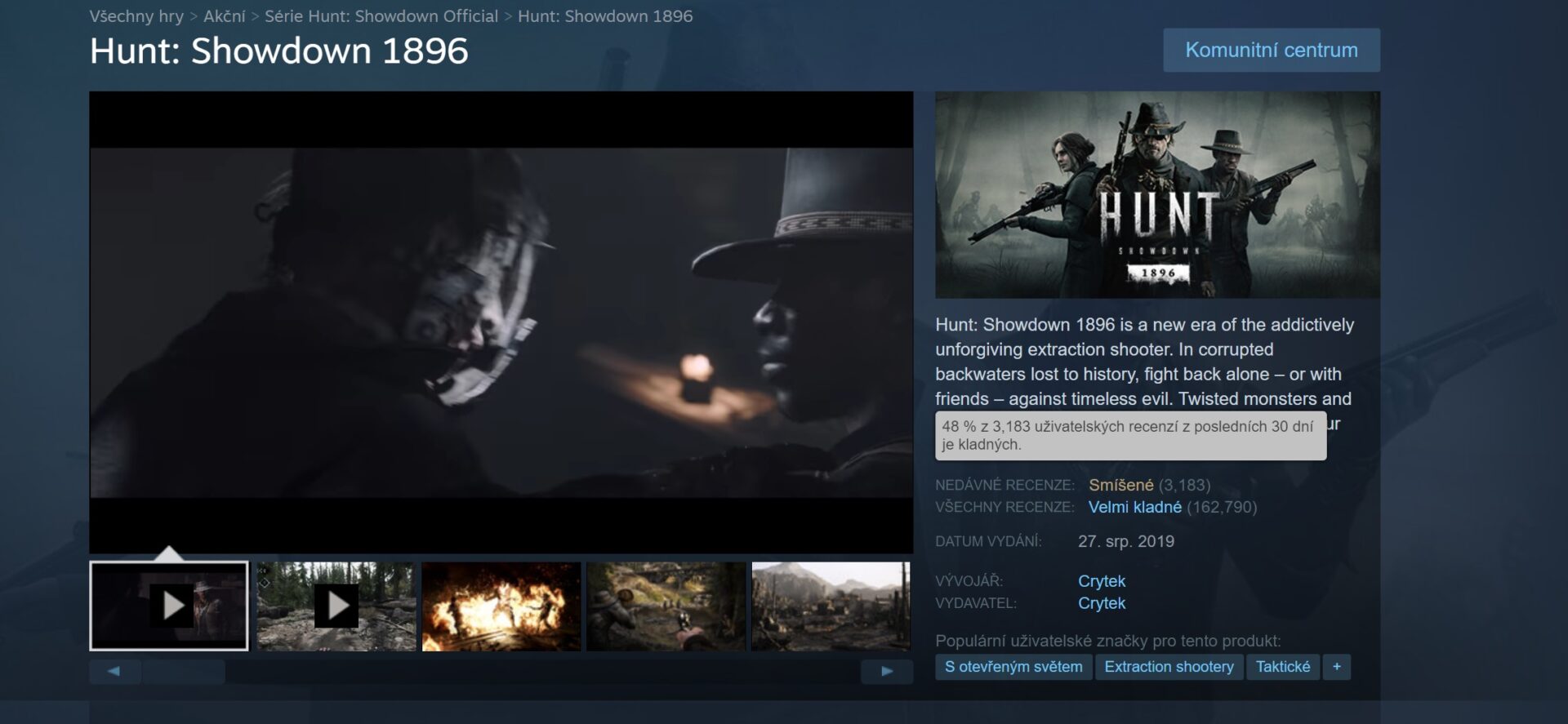Click release date 27. srp. 2019
This screenshot has height=724, width=1568.
[x=1126, y=541]
